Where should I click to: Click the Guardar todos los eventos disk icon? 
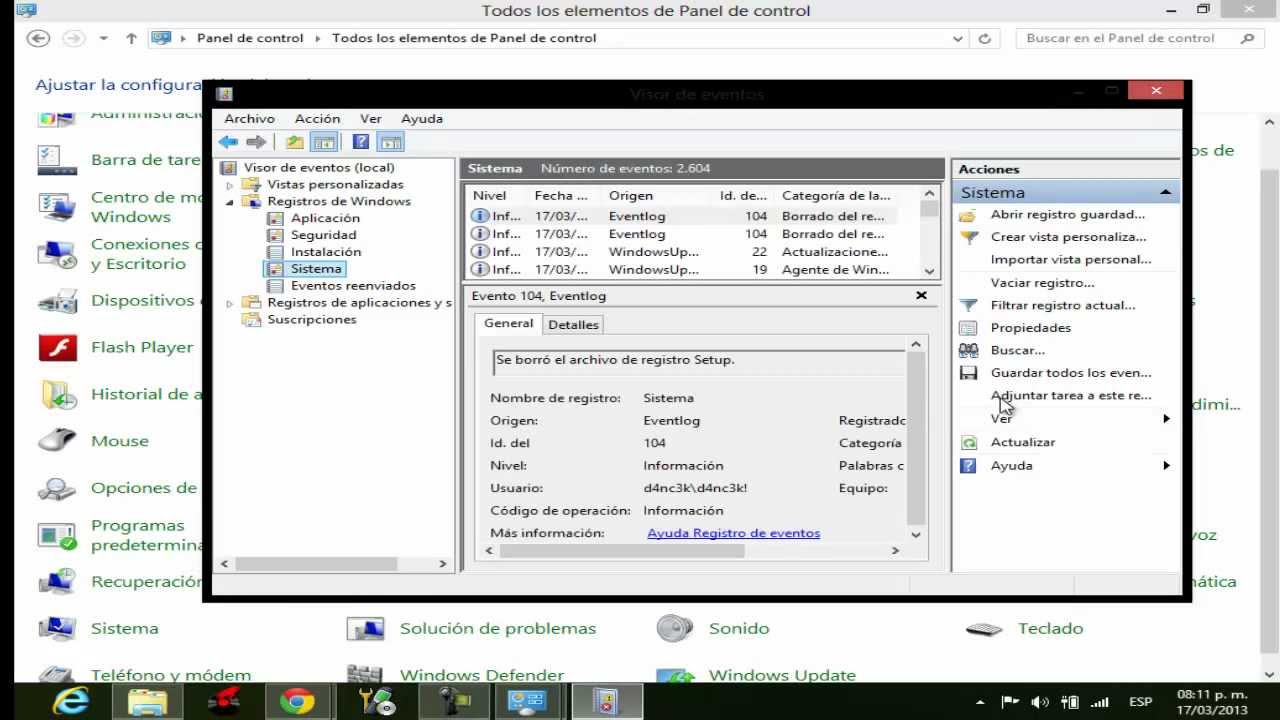[968, 373]
